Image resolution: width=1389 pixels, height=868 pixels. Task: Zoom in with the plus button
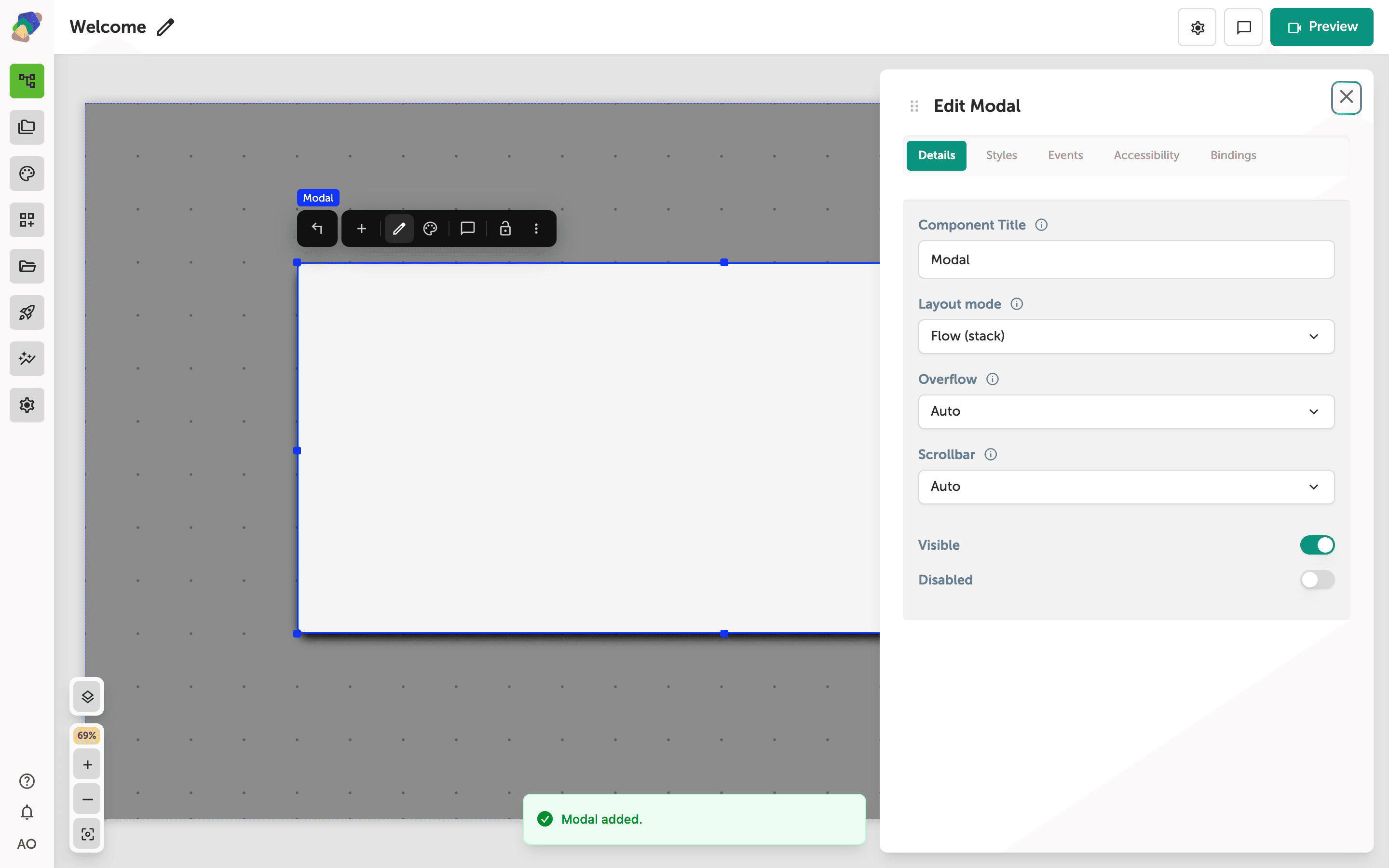point(87,765)
